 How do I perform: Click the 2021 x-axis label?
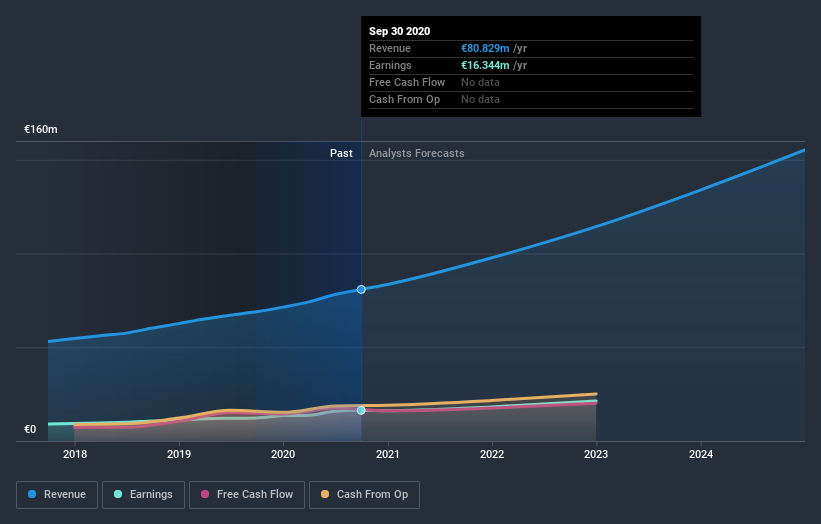[x=387, y=454]
